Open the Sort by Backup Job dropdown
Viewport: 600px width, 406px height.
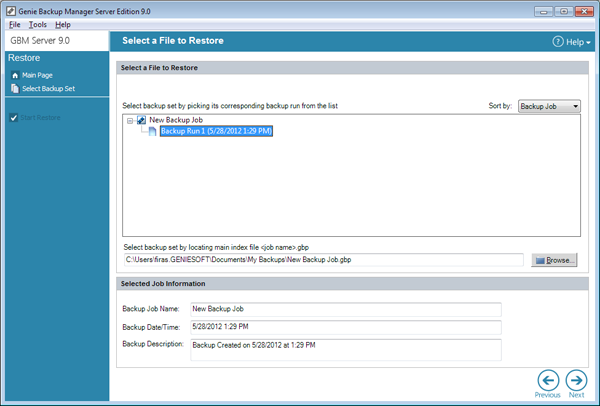coord(549,106)
